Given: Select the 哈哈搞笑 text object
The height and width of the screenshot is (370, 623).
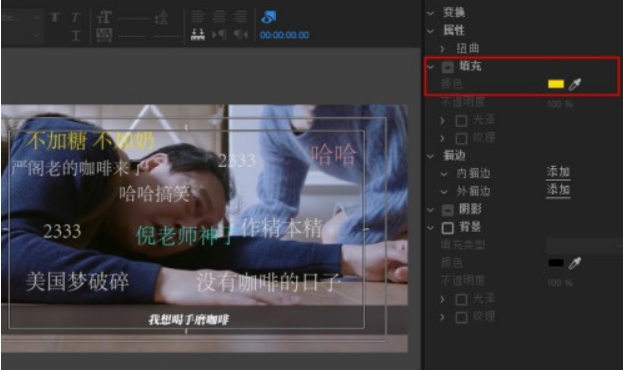Looking at the screenshot, I should tap(154, 194).
